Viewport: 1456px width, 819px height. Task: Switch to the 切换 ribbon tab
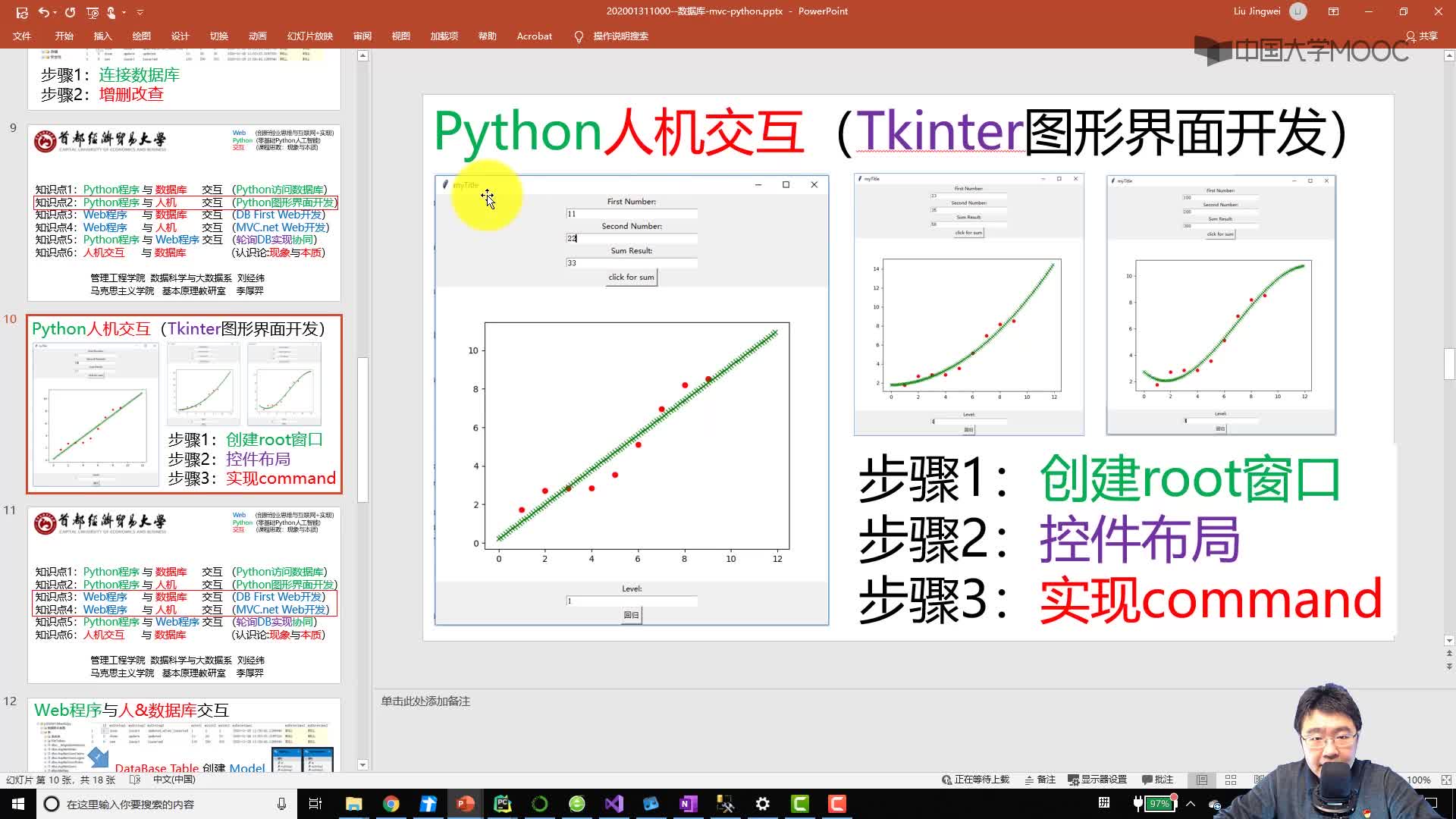218,36
